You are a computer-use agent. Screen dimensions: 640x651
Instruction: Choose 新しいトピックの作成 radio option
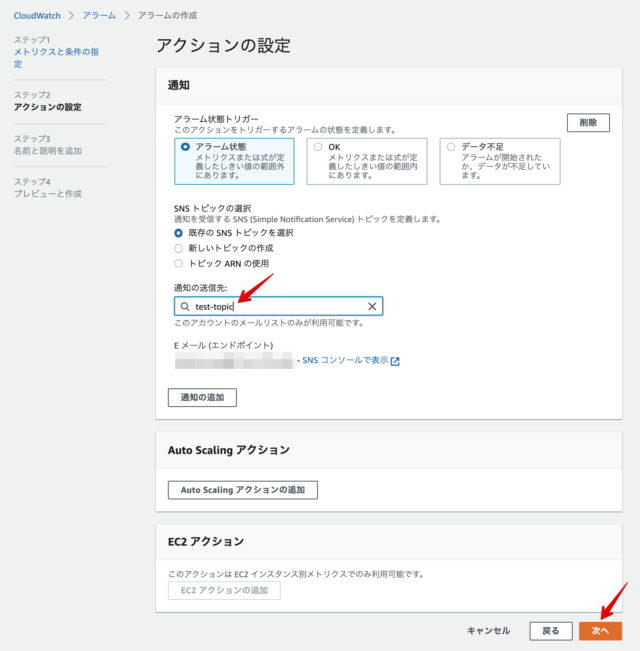coord(178,248)
